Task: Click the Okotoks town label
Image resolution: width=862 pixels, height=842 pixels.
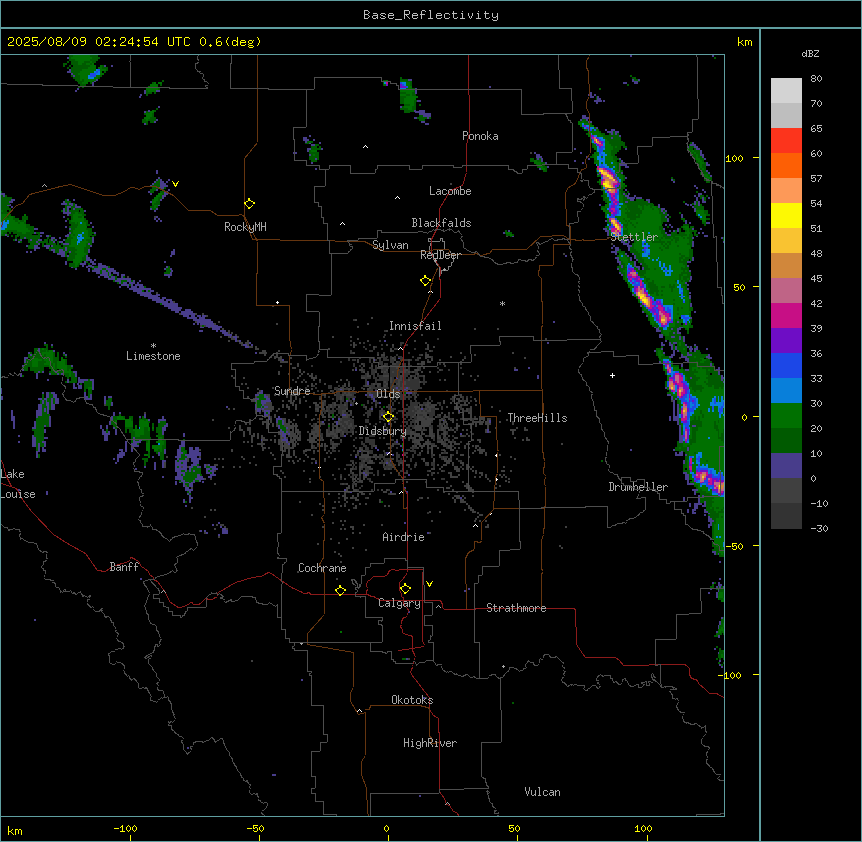Action: pyautogui.click(x=412, y=700)
